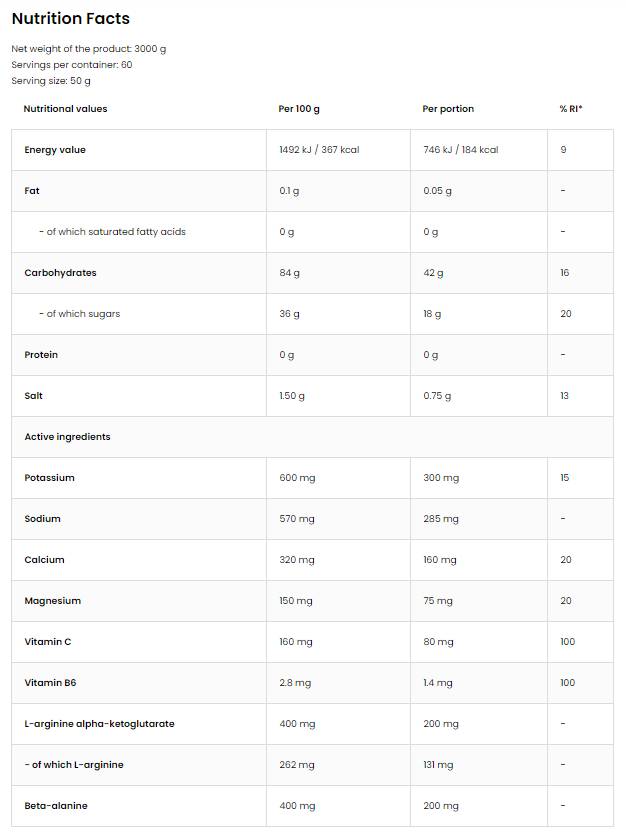Click the L-arginine alpha-ketoglutarate label
The width and height of the screenshot is (626, 838).
[x=99, y=724]
